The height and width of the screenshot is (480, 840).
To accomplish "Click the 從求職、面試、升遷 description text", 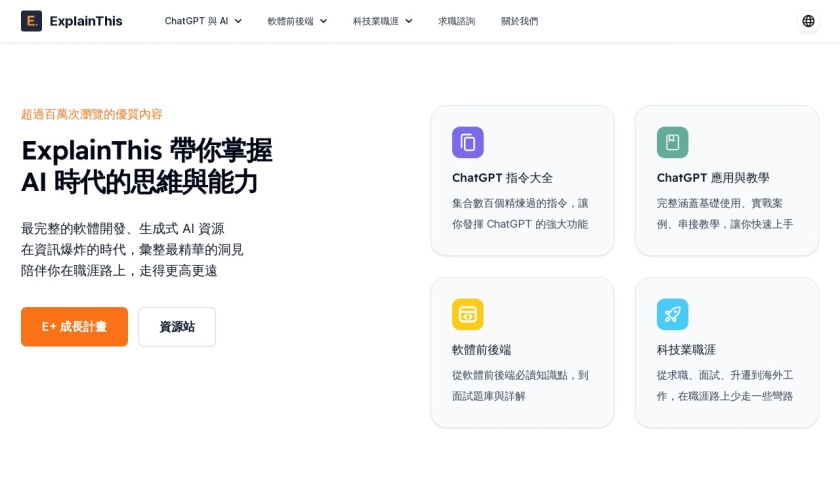I will (x=725, y=386).
